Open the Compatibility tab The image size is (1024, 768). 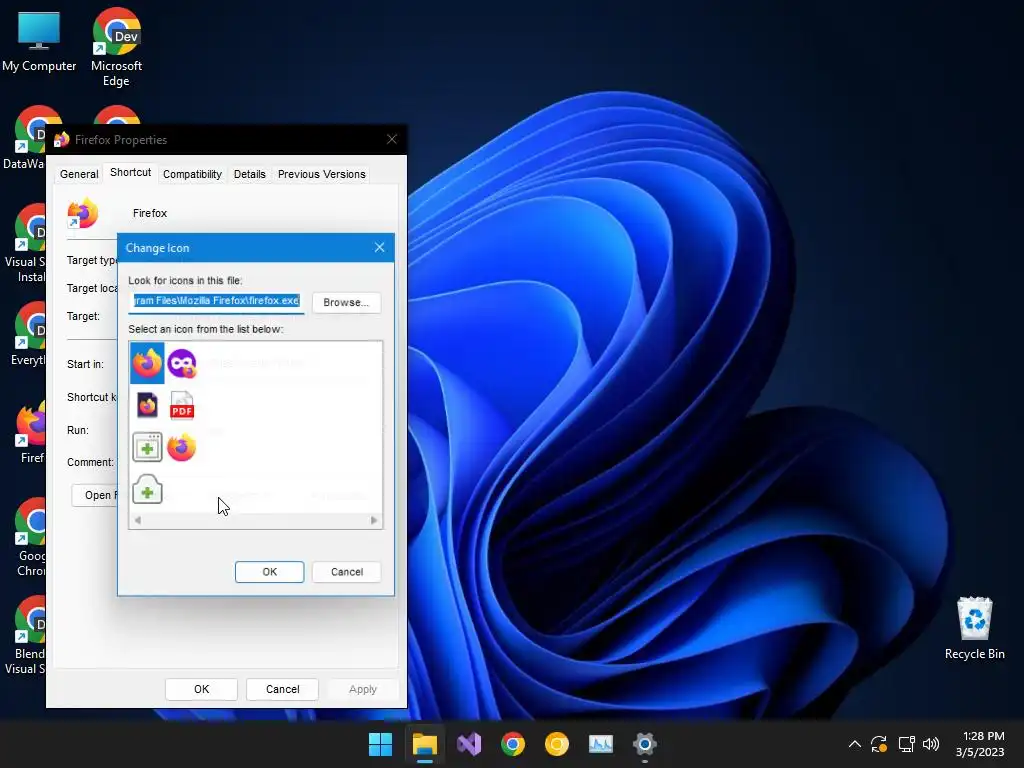point(192,174)
